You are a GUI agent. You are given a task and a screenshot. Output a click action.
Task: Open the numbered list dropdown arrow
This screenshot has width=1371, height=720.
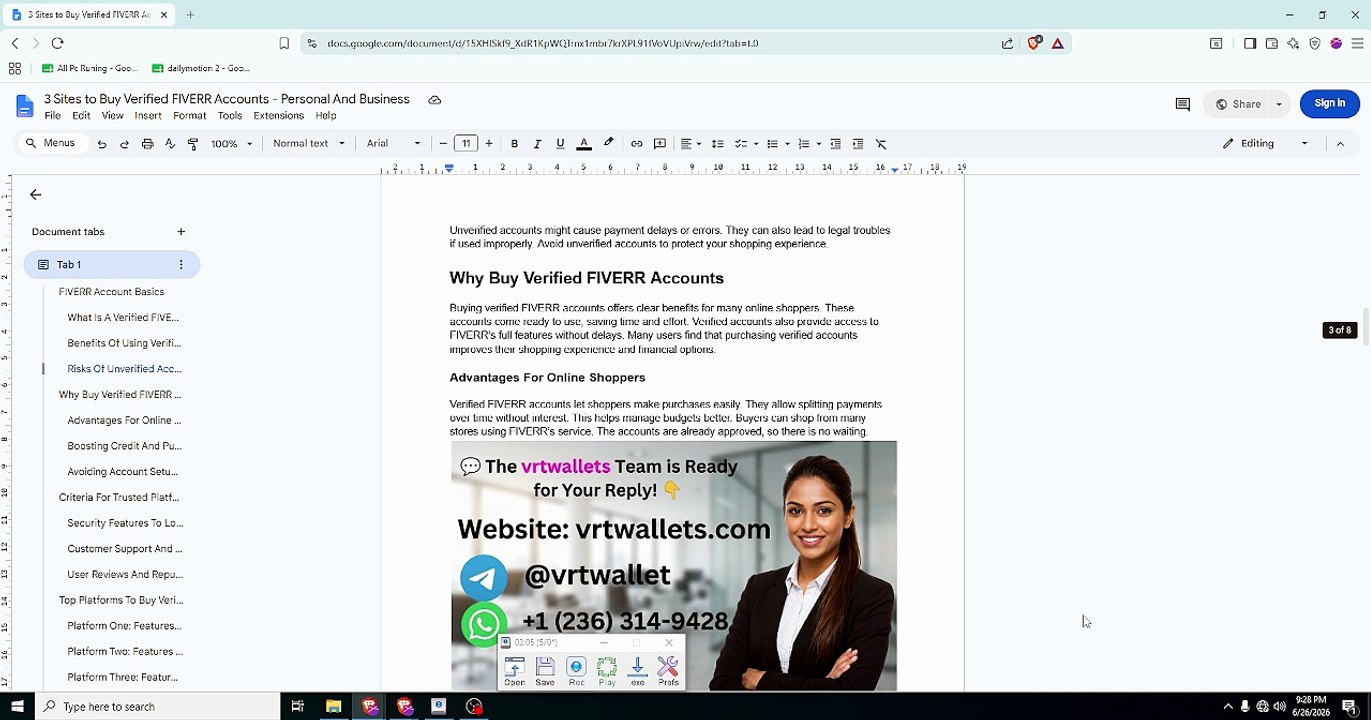click(x=819, y=144)
